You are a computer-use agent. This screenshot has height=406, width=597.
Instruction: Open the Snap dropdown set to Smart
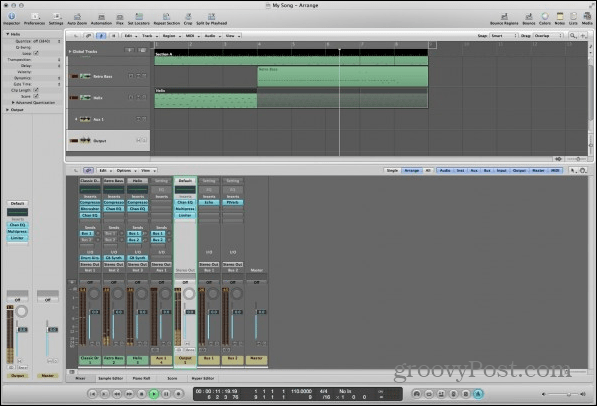click(x=504, y=36)
